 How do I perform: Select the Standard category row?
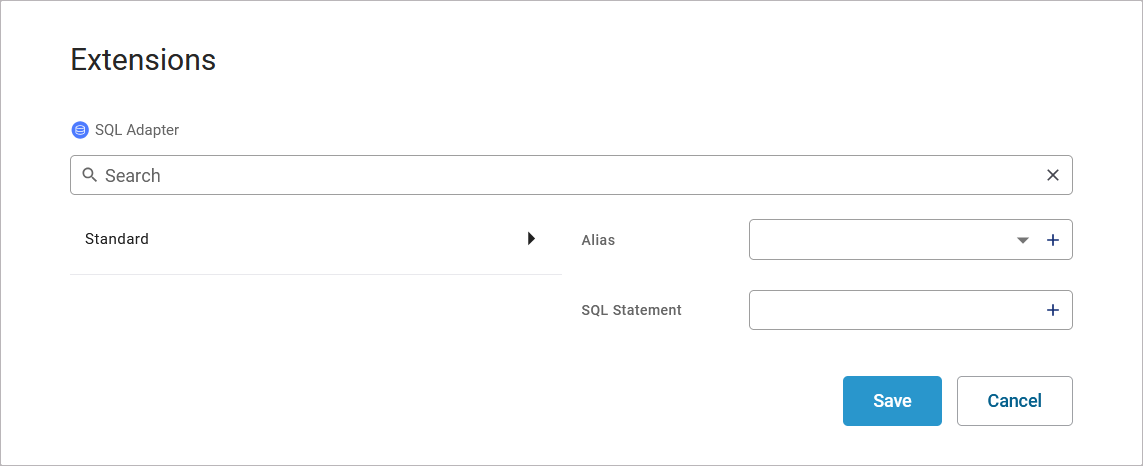pyautogui.click(x=300, y=239)
